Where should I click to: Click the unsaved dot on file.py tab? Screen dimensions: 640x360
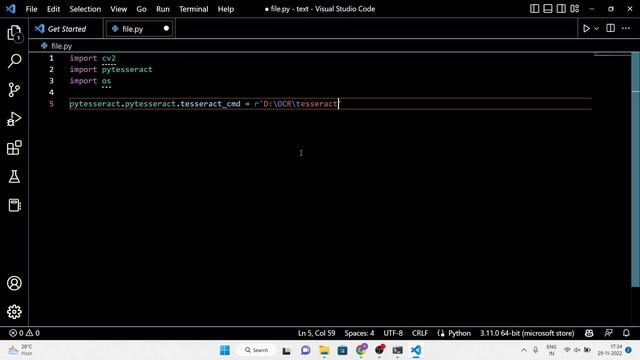(x=166, y=29)
